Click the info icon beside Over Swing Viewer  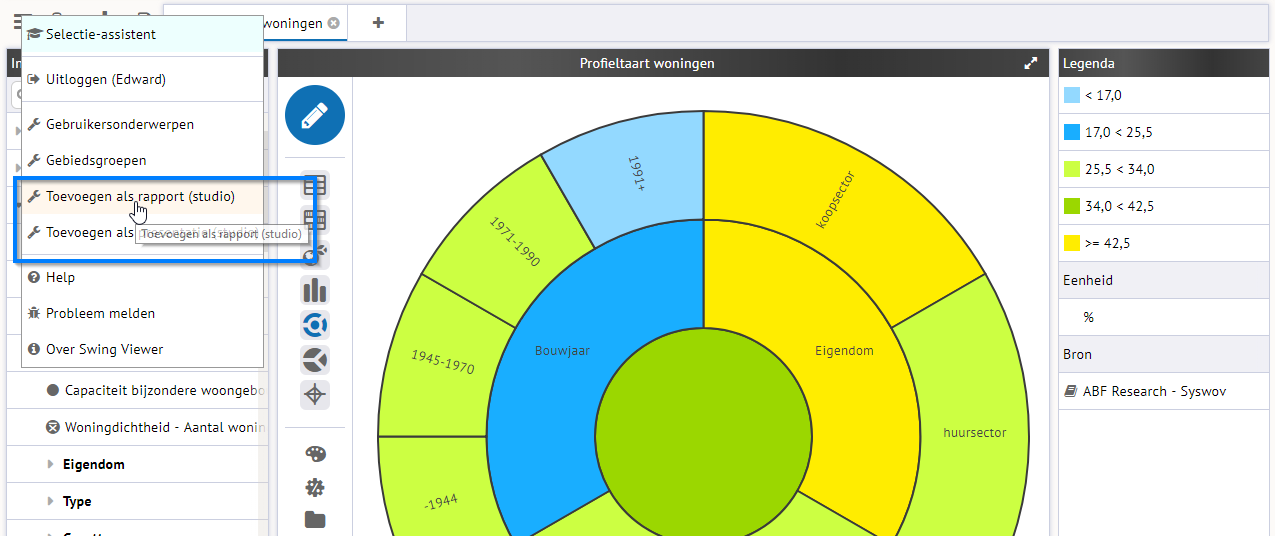tap(34, 349)
